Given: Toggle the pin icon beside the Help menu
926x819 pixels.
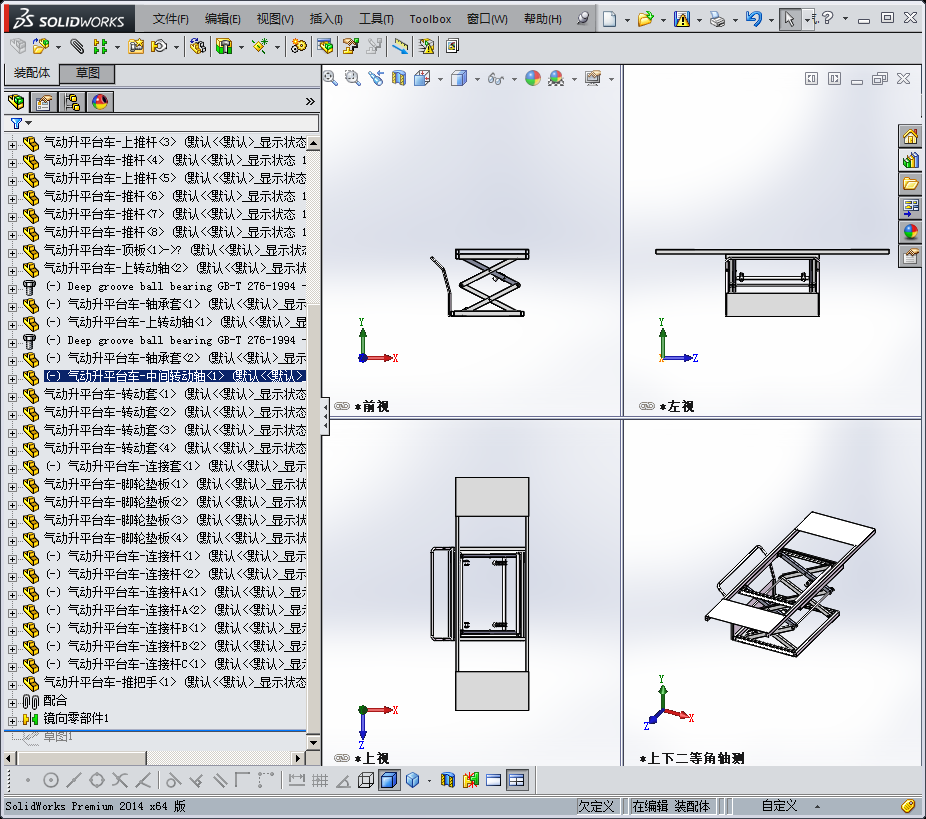Looking at the screenshot, I should [x=583, y=18].
